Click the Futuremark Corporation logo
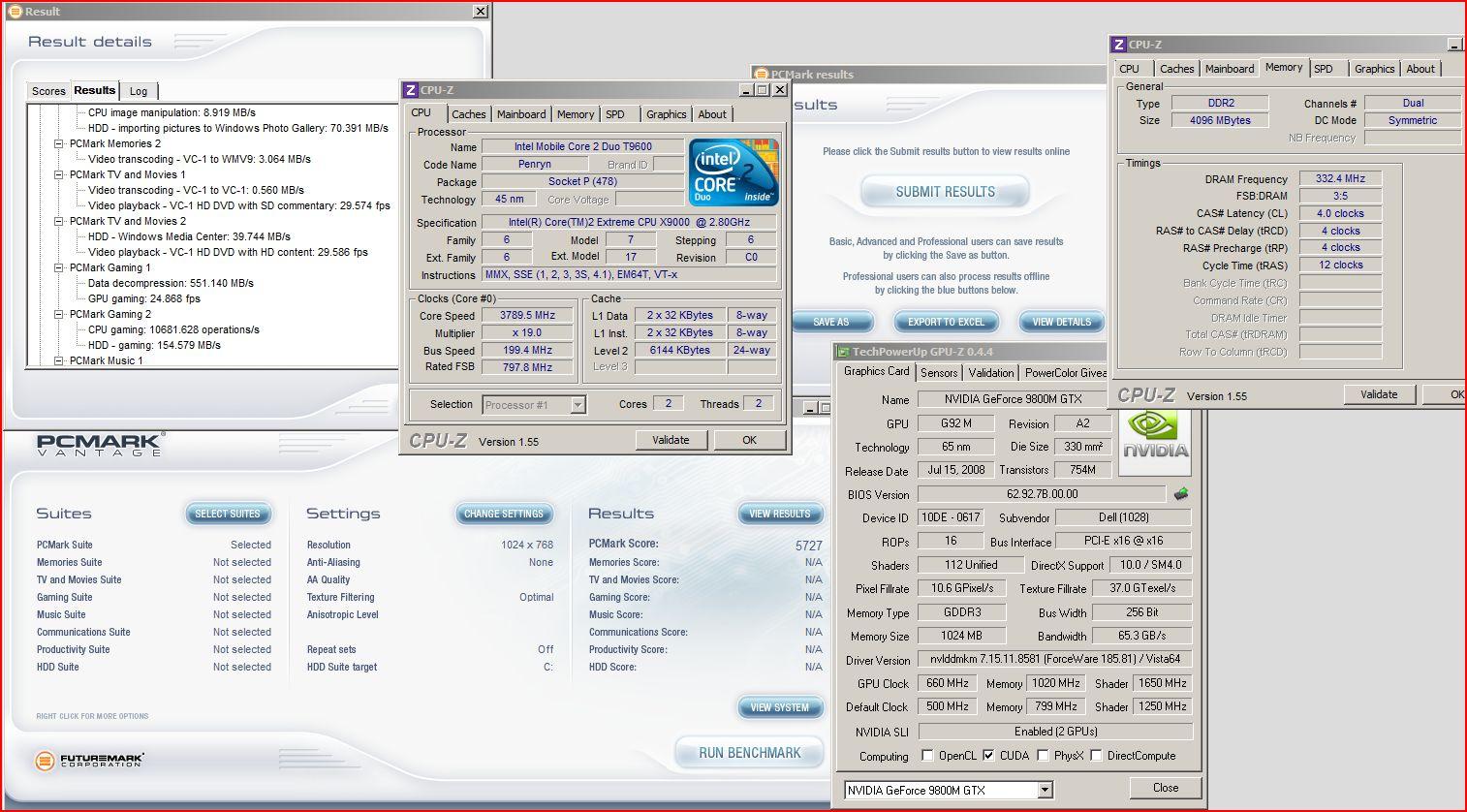 point(90,761)
